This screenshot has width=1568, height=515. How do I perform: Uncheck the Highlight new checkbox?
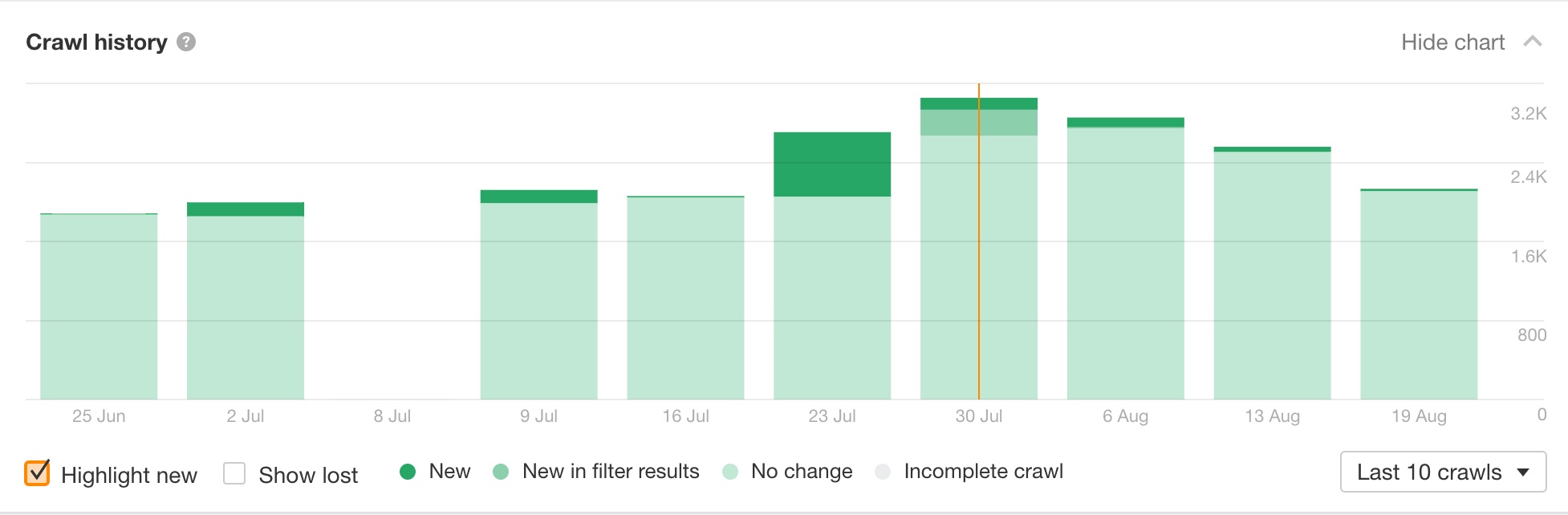38,473
